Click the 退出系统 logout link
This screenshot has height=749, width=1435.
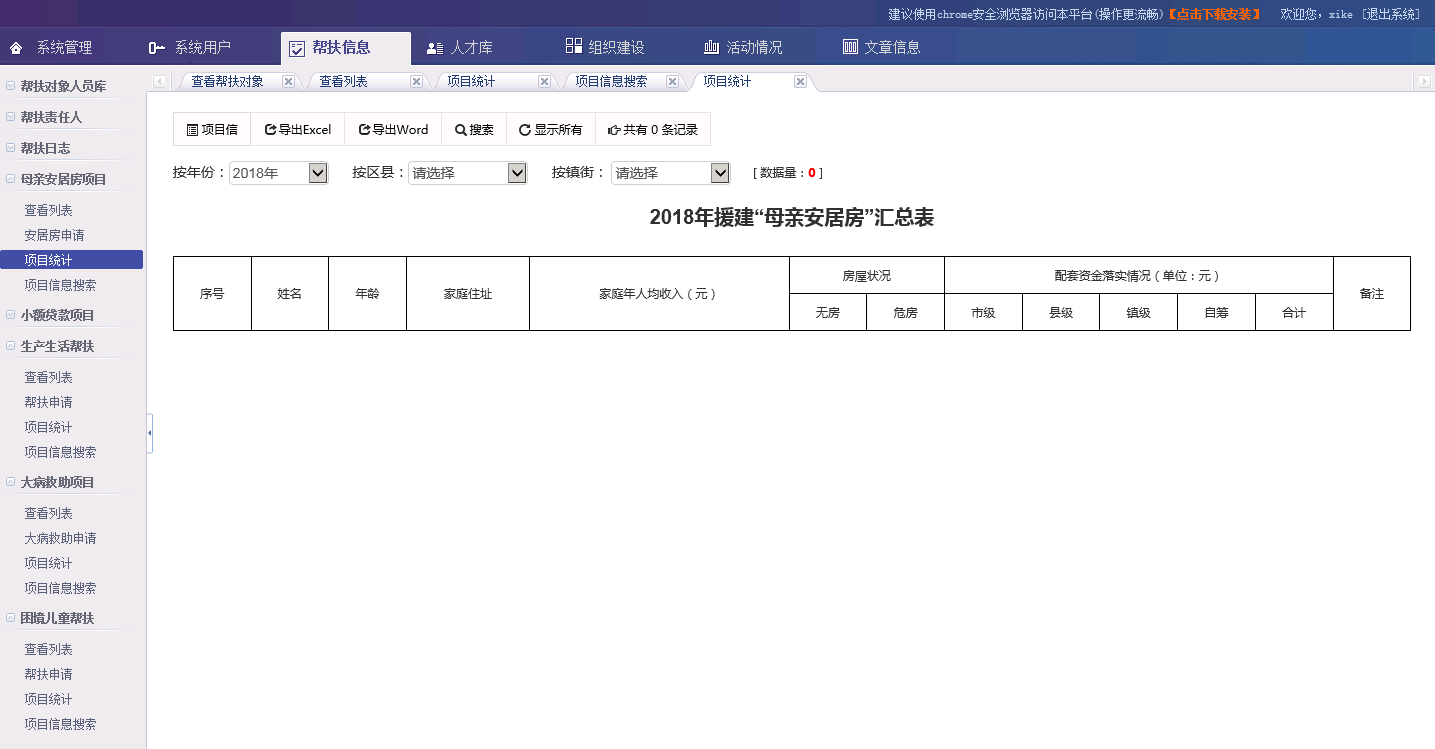point(1391,14)
